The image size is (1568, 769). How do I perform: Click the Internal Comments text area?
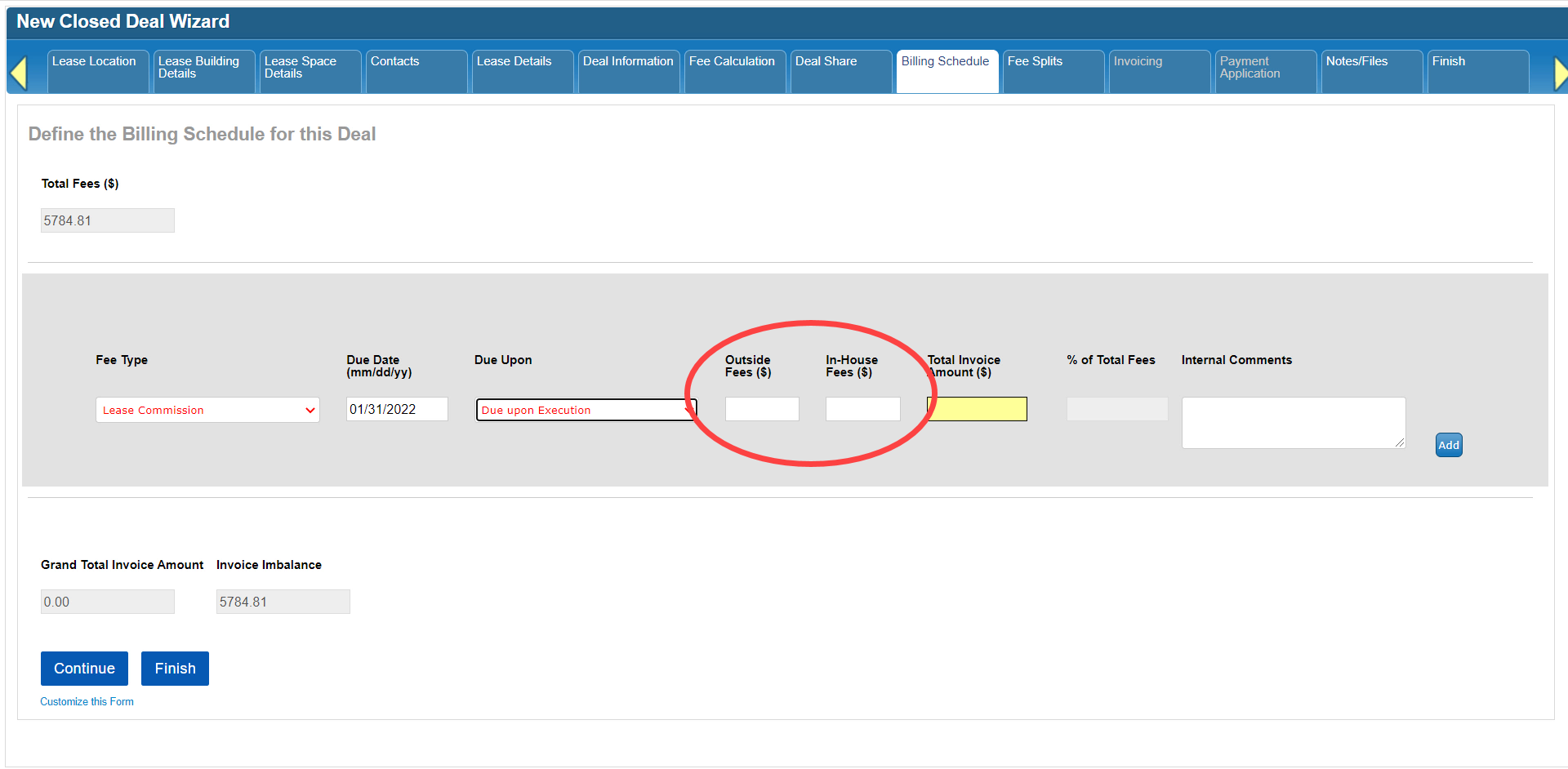click(1293, 422)
